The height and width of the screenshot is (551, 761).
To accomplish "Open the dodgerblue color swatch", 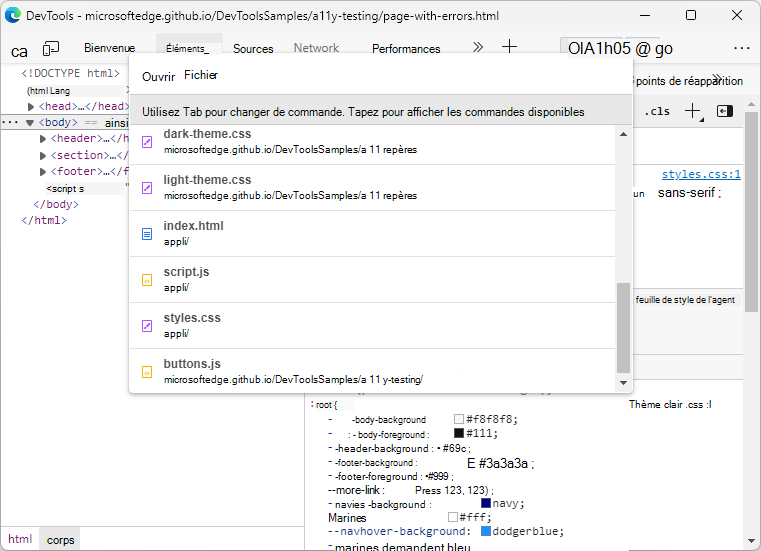I will (486, 531).
